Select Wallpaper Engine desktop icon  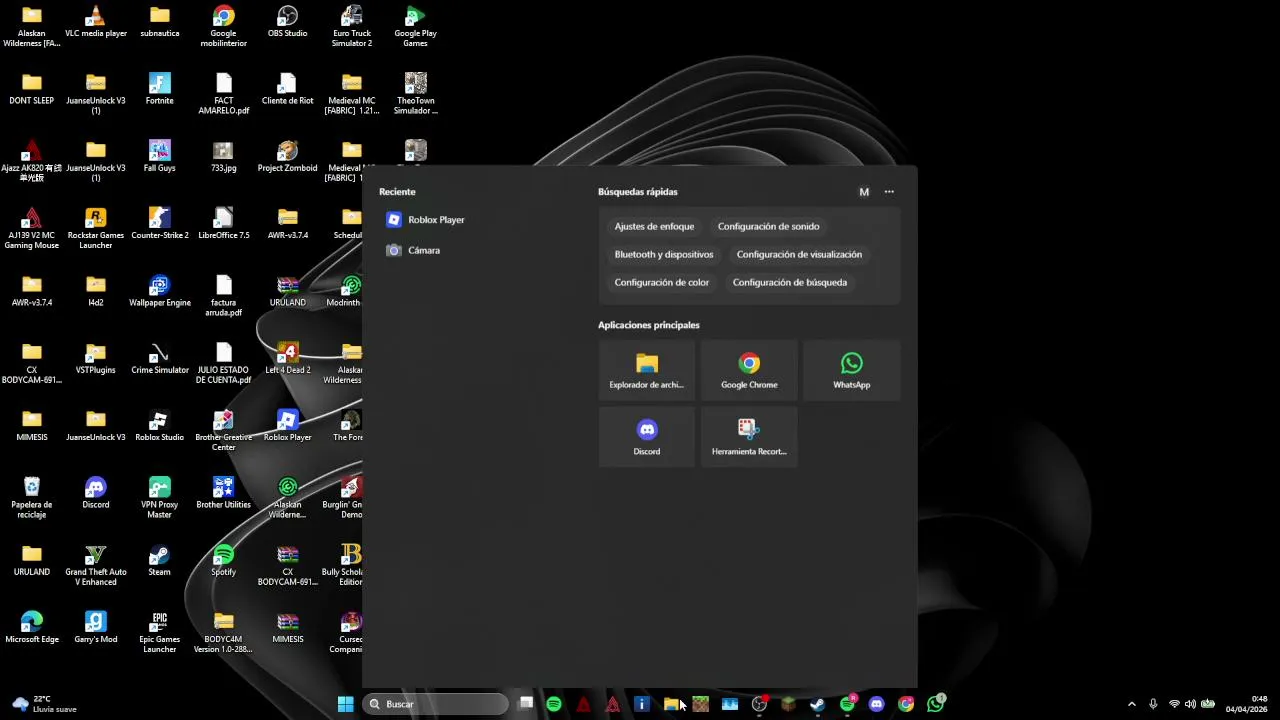(x=160, y=291)
